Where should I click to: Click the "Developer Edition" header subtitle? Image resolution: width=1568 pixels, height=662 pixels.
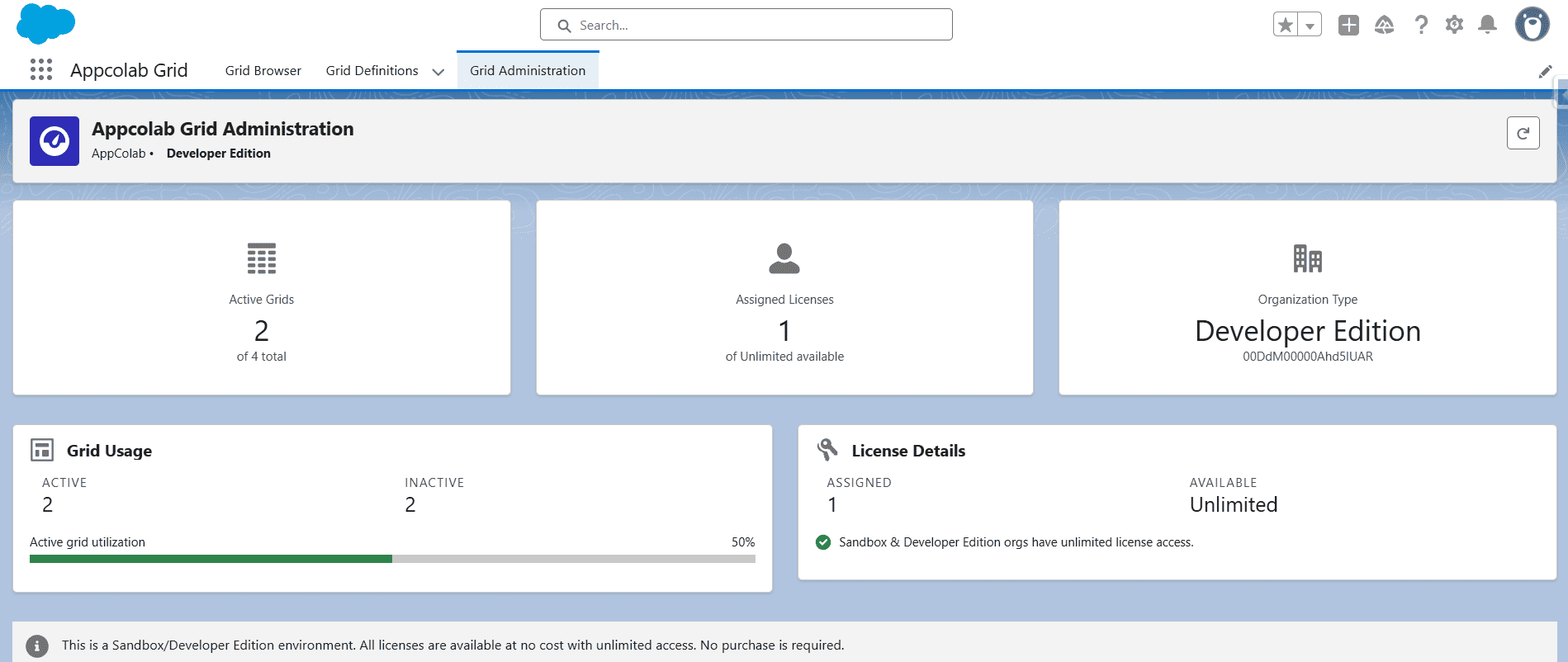[x=219, y=154]
